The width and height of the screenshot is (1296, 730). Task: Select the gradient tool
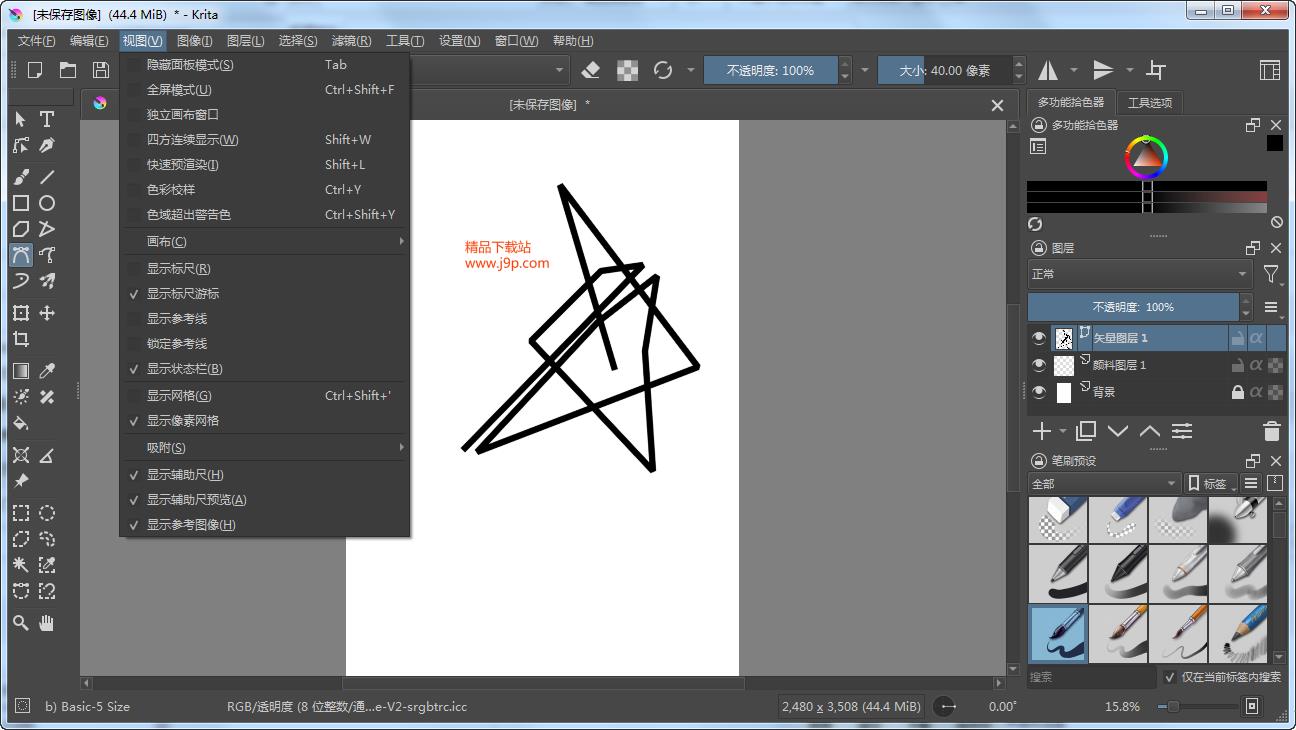(21, 371)
